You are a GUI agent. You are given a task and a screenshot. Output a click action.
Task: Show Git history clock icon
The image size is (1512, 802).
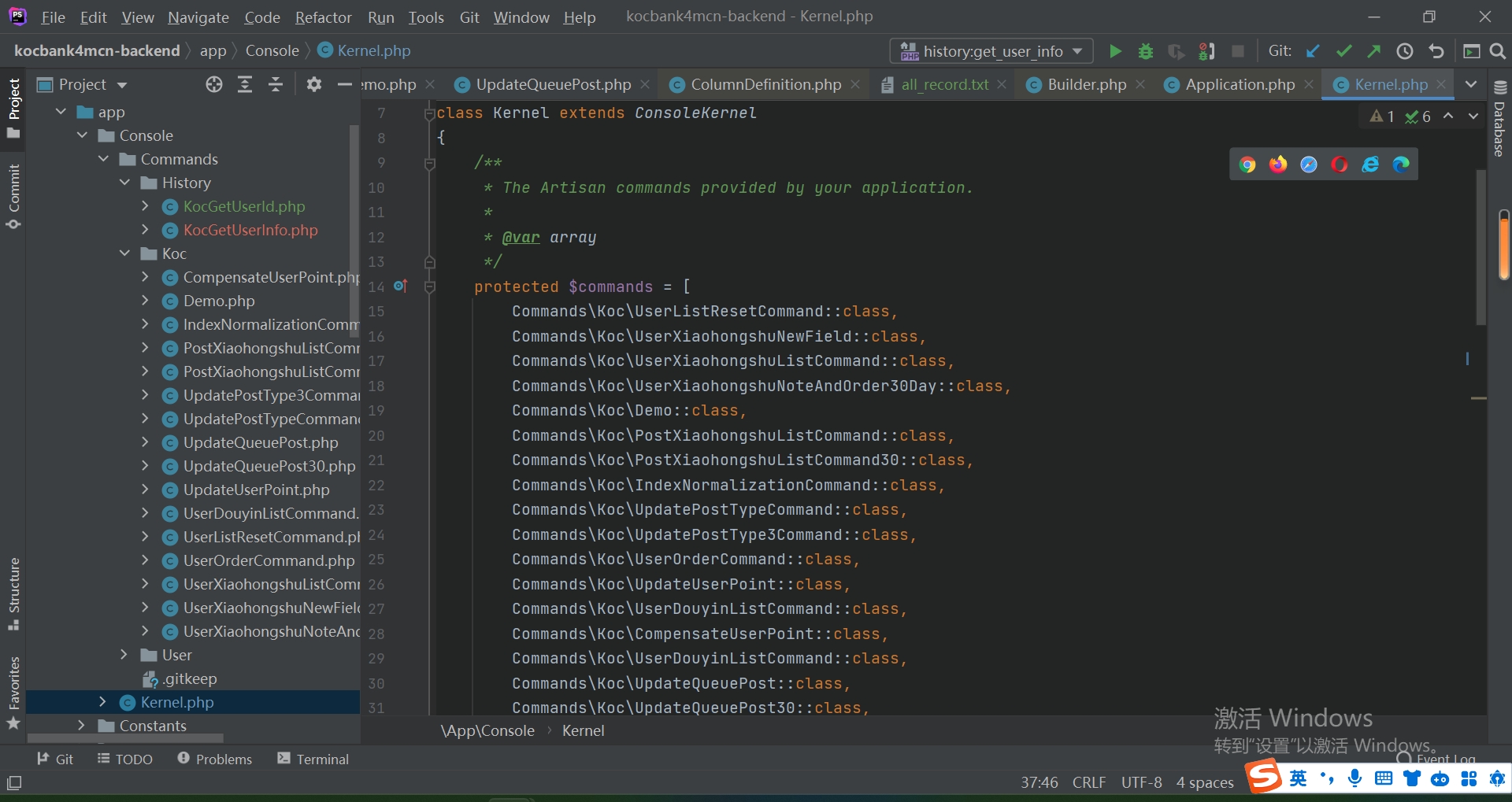click(x=1405, y=51)
